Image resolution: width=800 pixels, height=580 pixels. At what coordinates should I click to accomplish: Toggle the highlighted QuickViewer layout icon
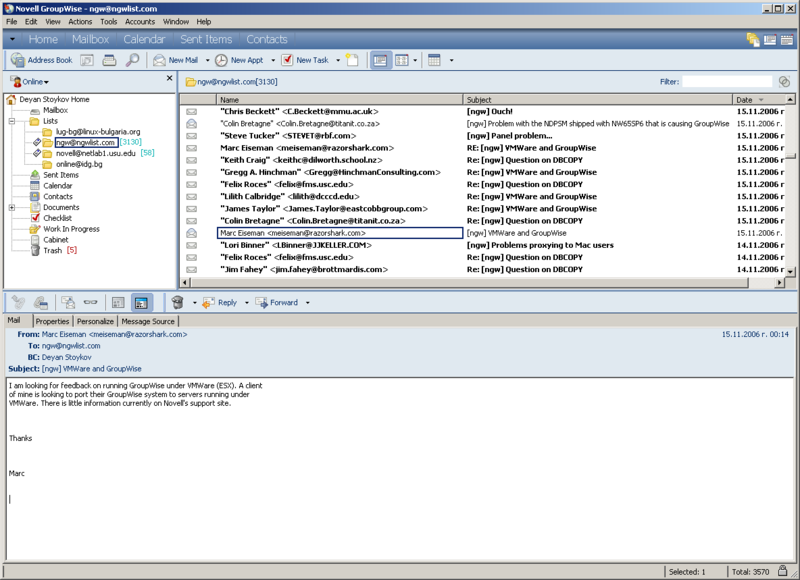pyautogui.click(x=141, y=302)
